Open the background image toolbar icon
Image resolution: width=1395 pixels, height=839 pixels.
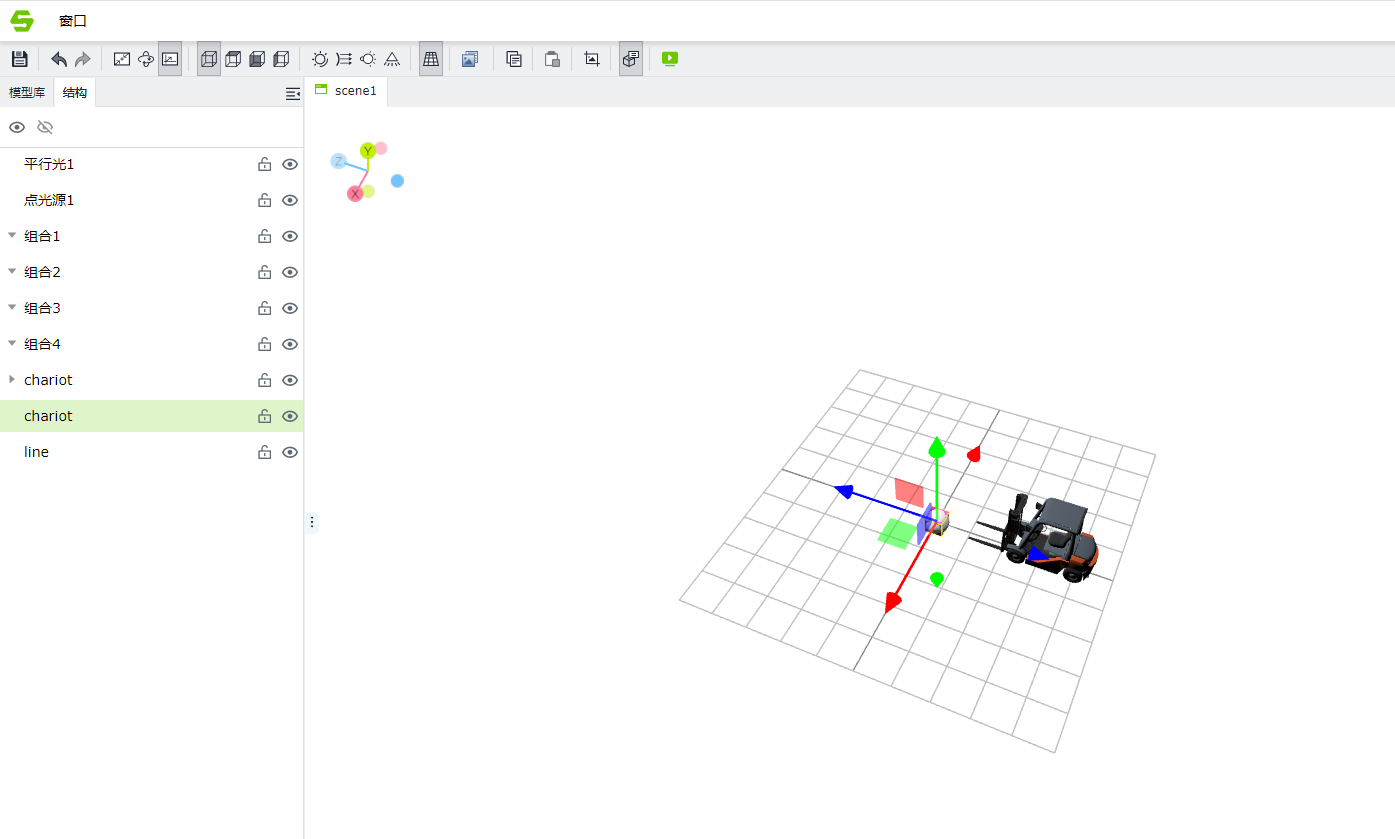(470, 59)
